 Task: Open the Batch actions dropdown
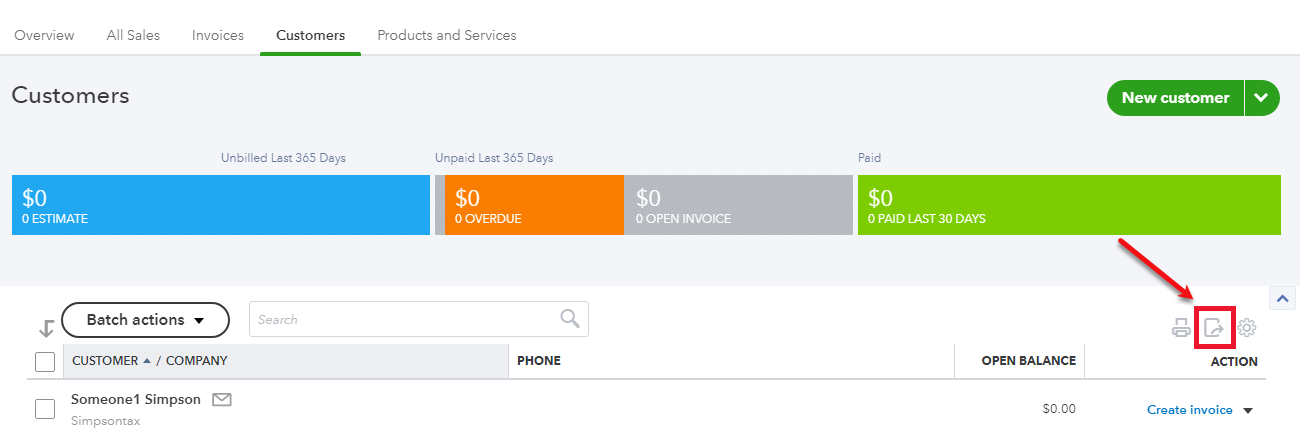tap(145, 320)
